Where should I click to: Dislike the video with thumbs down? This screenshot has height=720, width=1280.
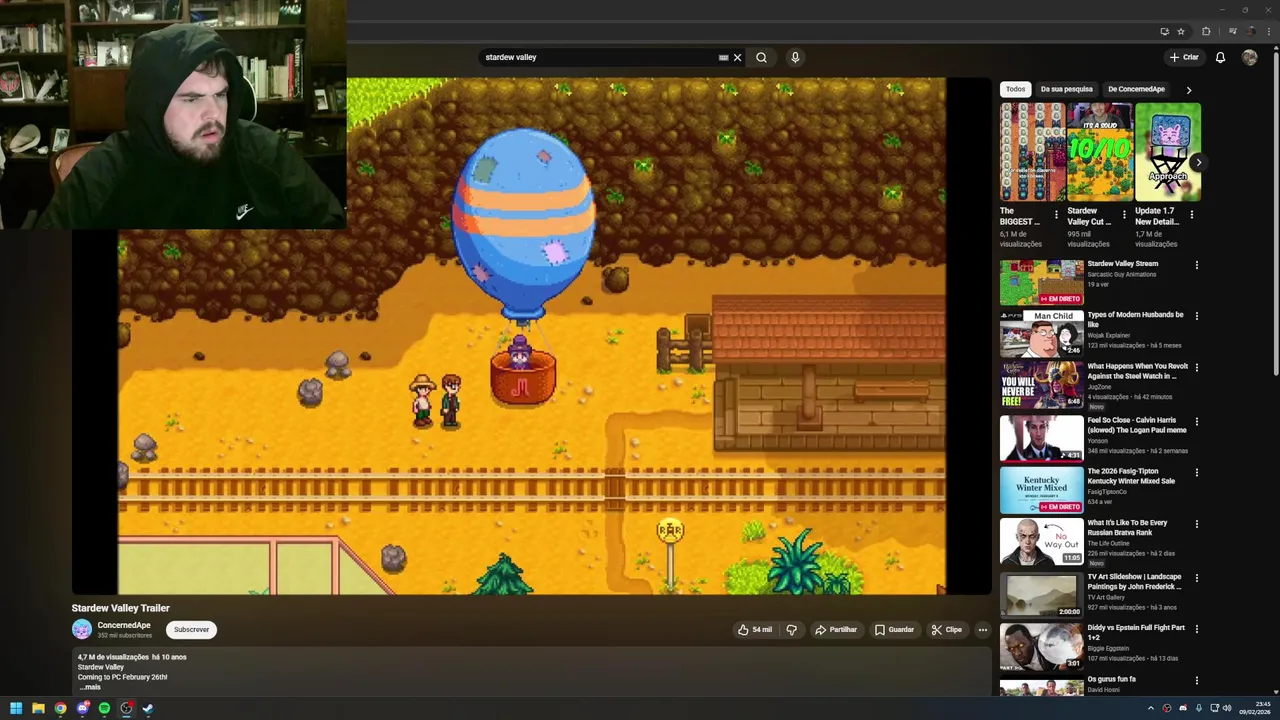point(791,630)
